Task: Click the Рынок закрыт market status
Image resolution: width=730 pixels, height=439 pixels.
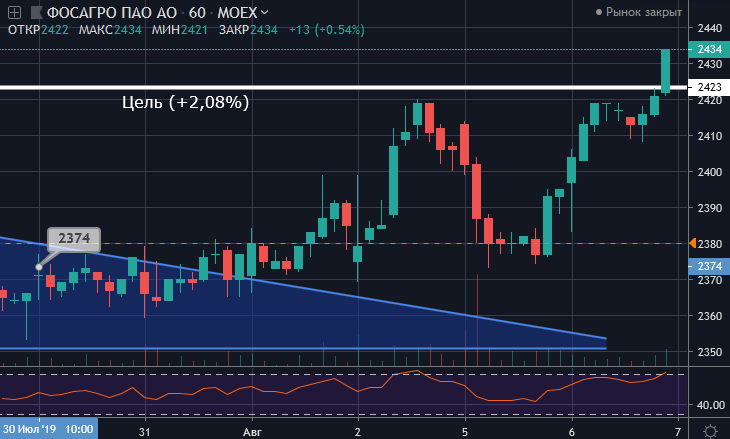Action: coord(639,12)
